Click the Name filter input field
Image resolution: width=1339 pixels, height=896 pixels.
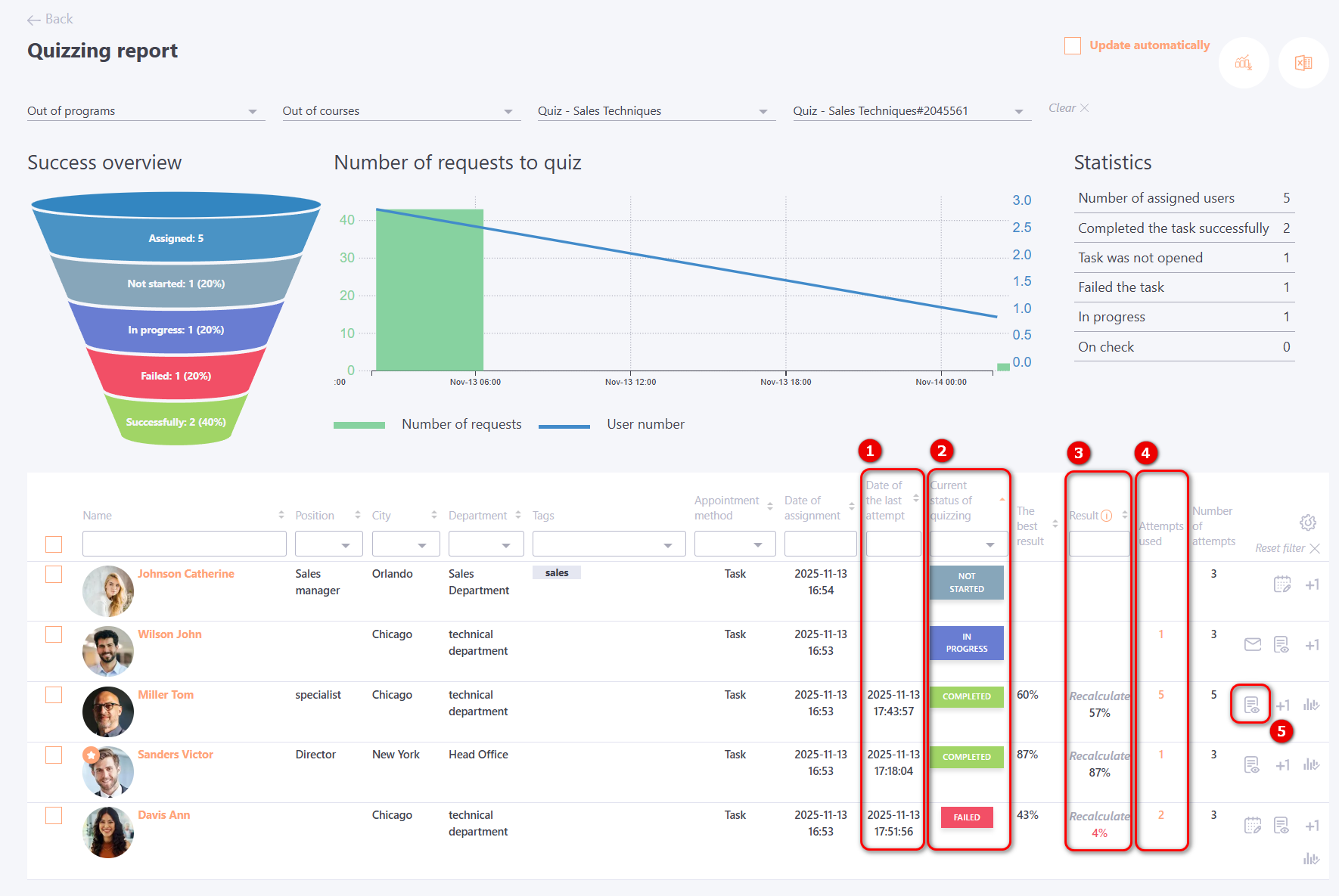click(184, 544)
